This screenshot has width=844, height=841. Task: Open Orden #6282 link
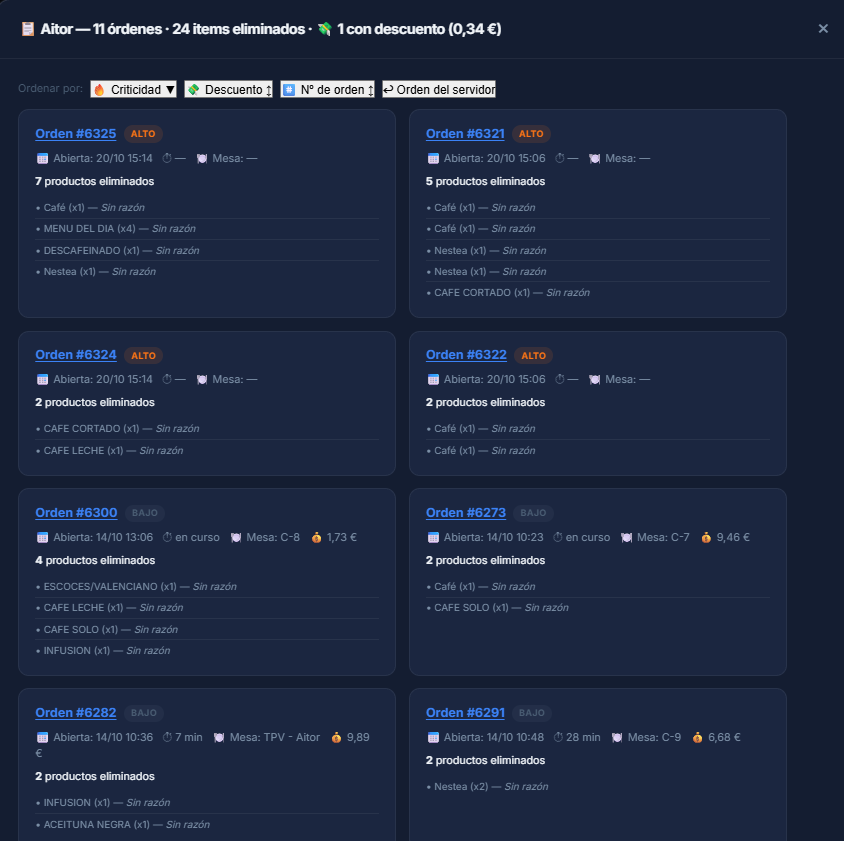pos(76,712)
